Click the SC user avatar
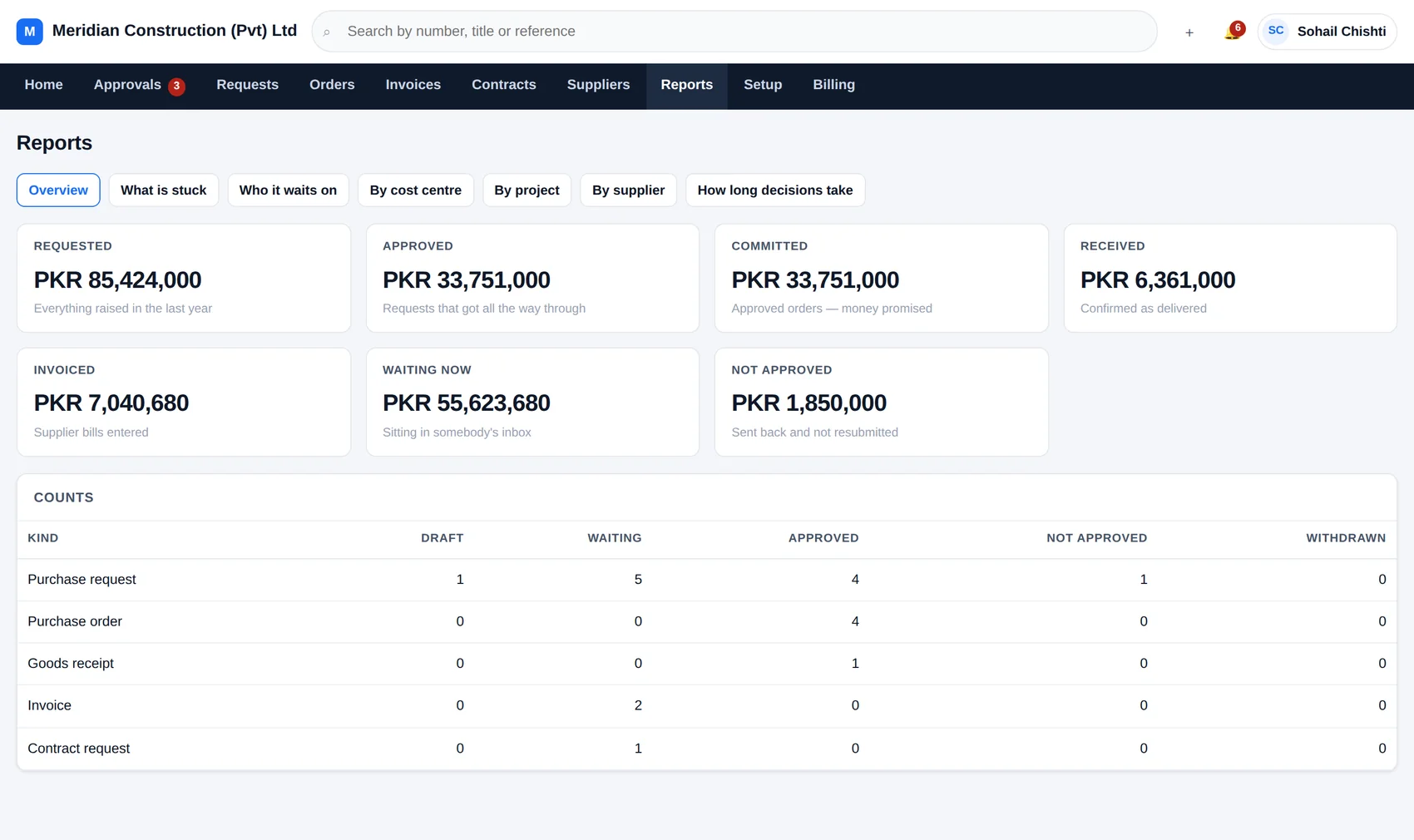The height and width of the screenshot is (840, 1414). [x=1276, y=31]
